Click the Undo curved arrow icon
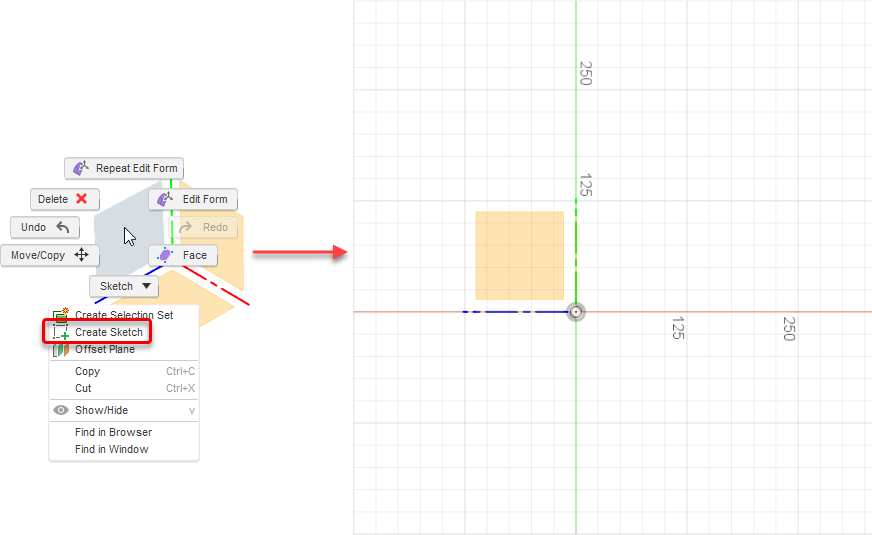The image size is (872, 535). pos(63,227)
